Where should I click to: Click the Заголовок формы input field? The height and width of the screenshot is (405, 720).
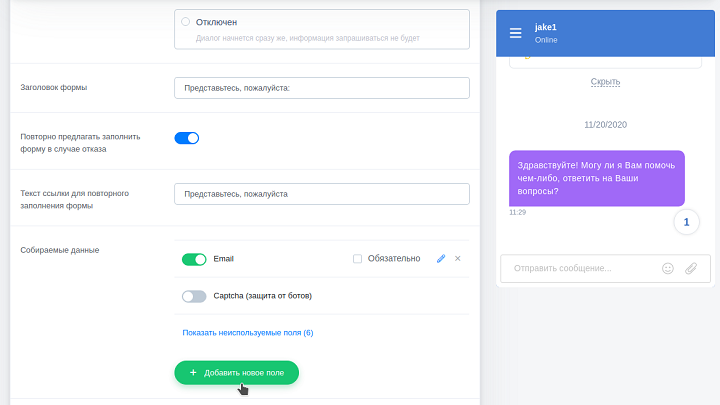pos(322,88)
